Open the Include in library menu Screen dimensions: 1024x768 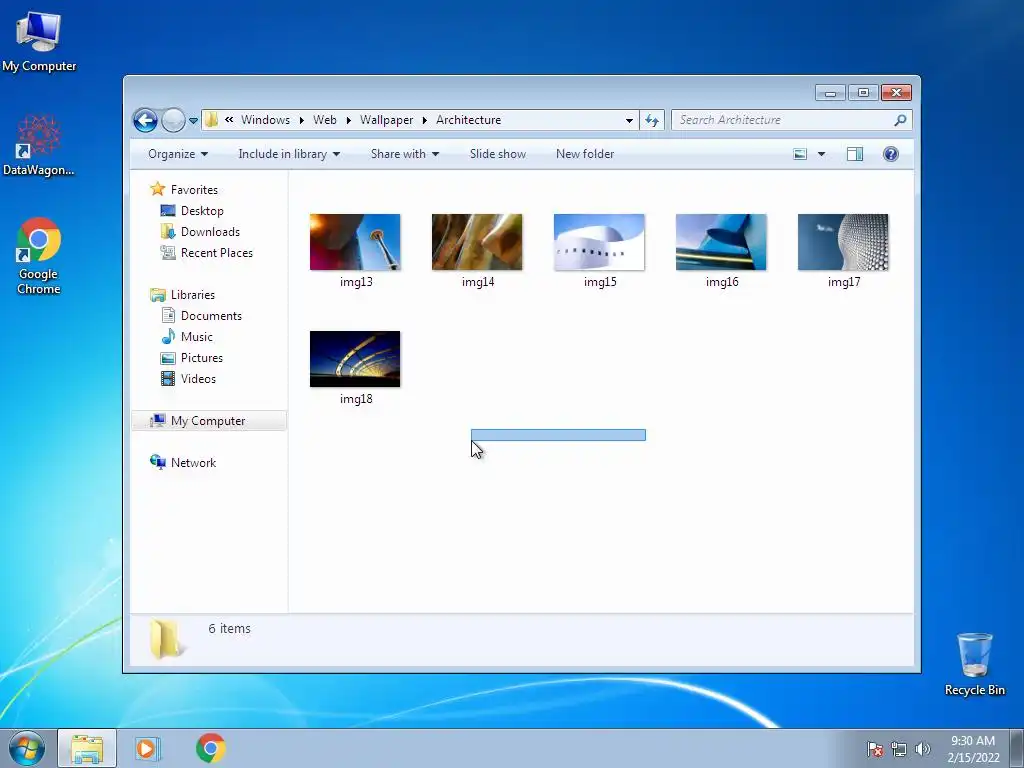[289, 154]
